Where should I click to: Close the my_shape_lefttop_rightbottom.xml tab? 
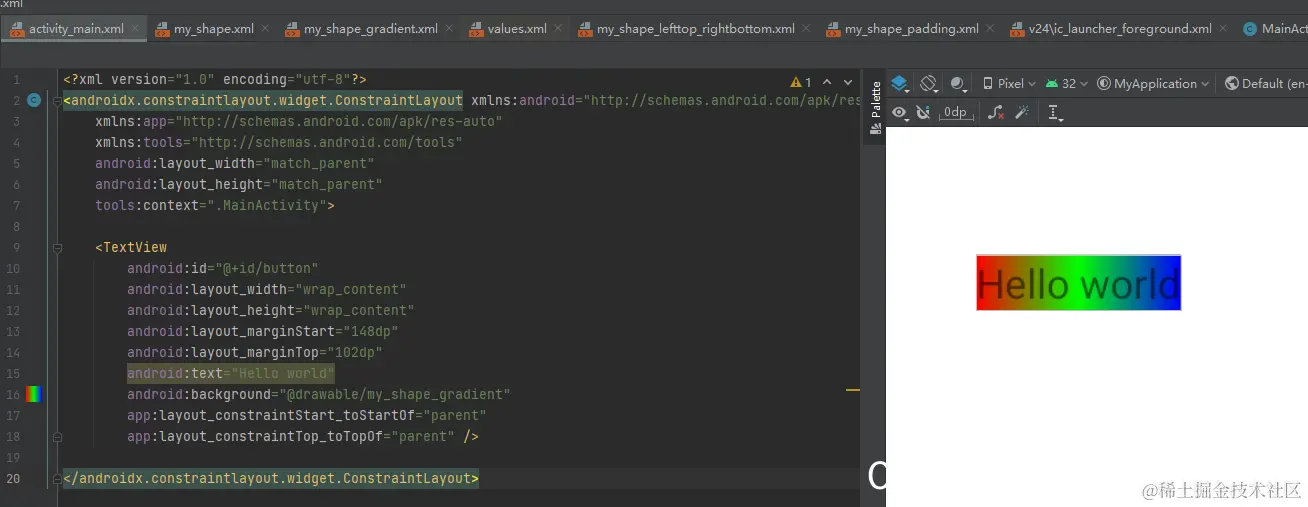(x=808, y=29)
